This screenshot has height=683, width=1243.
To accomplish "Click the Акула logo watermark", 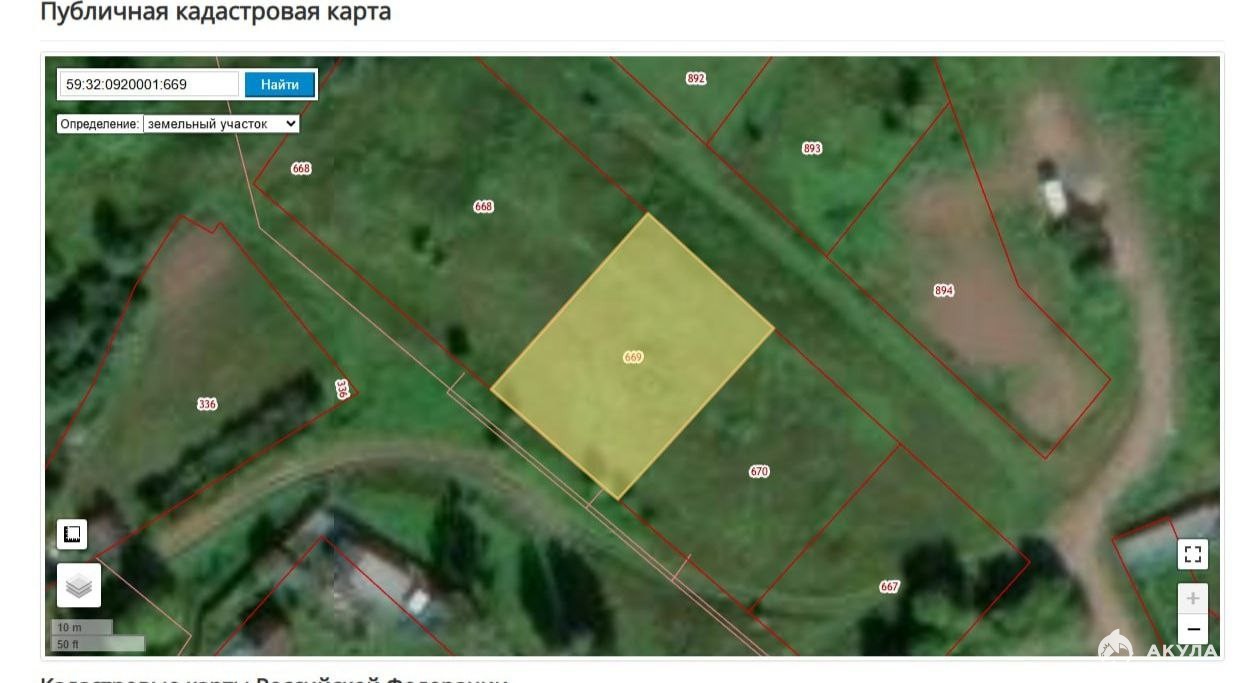I will click(x=1158, y=649).
